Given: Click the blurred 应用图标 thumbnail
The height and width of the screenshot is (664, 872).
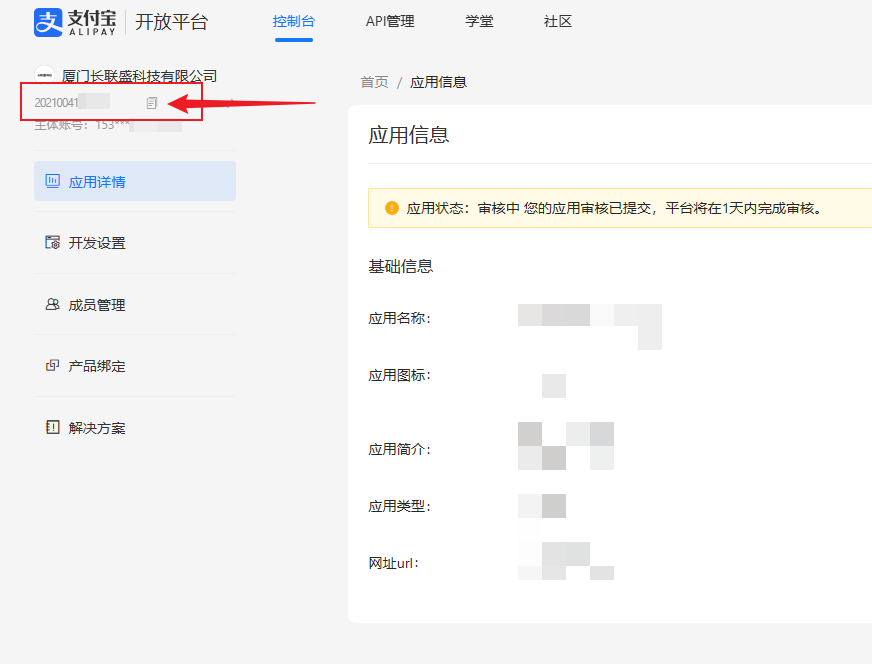Looking at the screenshot, I should [553, 385].
